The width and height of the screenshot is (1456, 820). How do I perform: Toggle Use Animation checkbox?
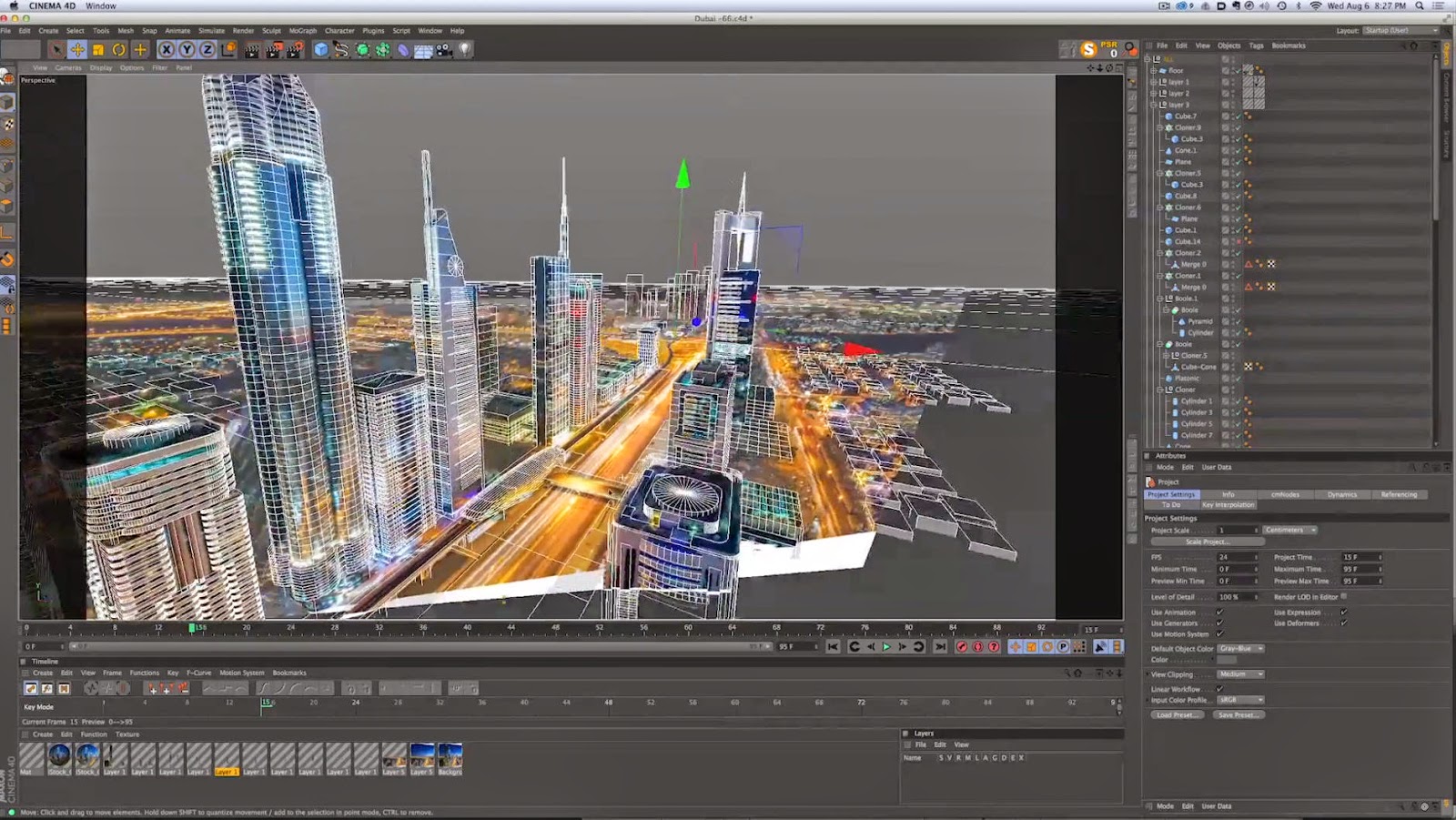point(1219,612)
